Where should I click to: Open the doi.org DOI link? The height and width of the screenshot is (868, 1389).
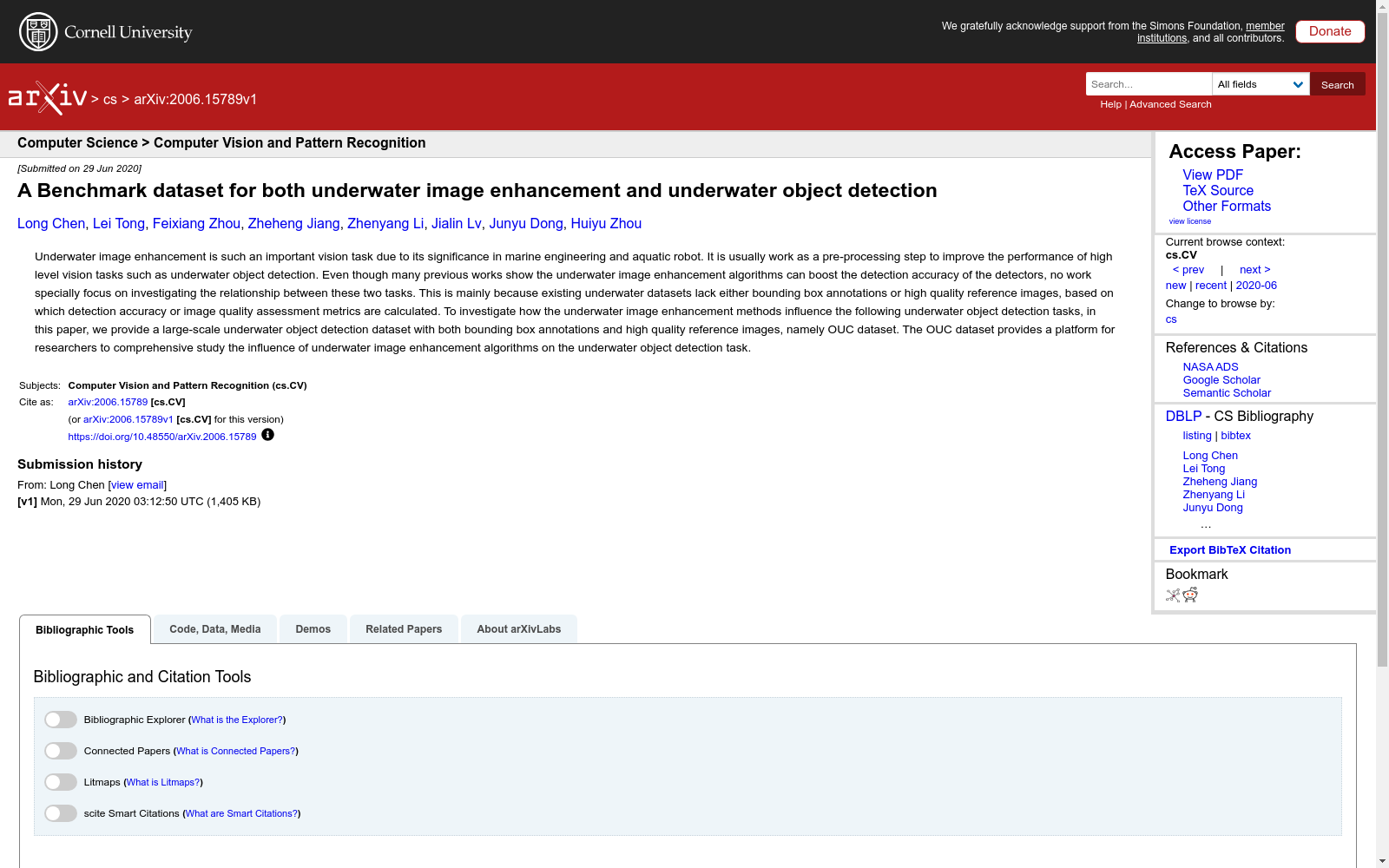pos(162,437)
